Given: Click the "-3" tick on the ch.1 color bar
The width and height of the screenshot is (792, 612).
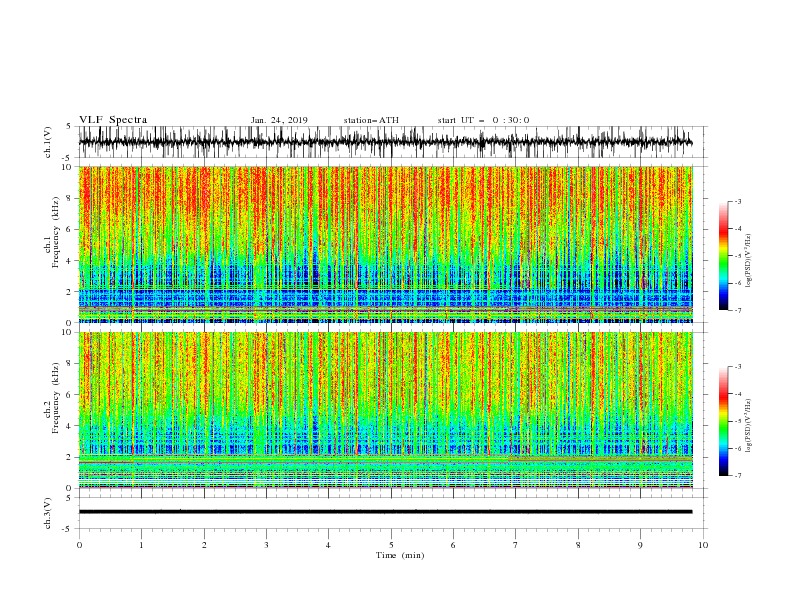Looking at the screenshot, I should [738, 201].
